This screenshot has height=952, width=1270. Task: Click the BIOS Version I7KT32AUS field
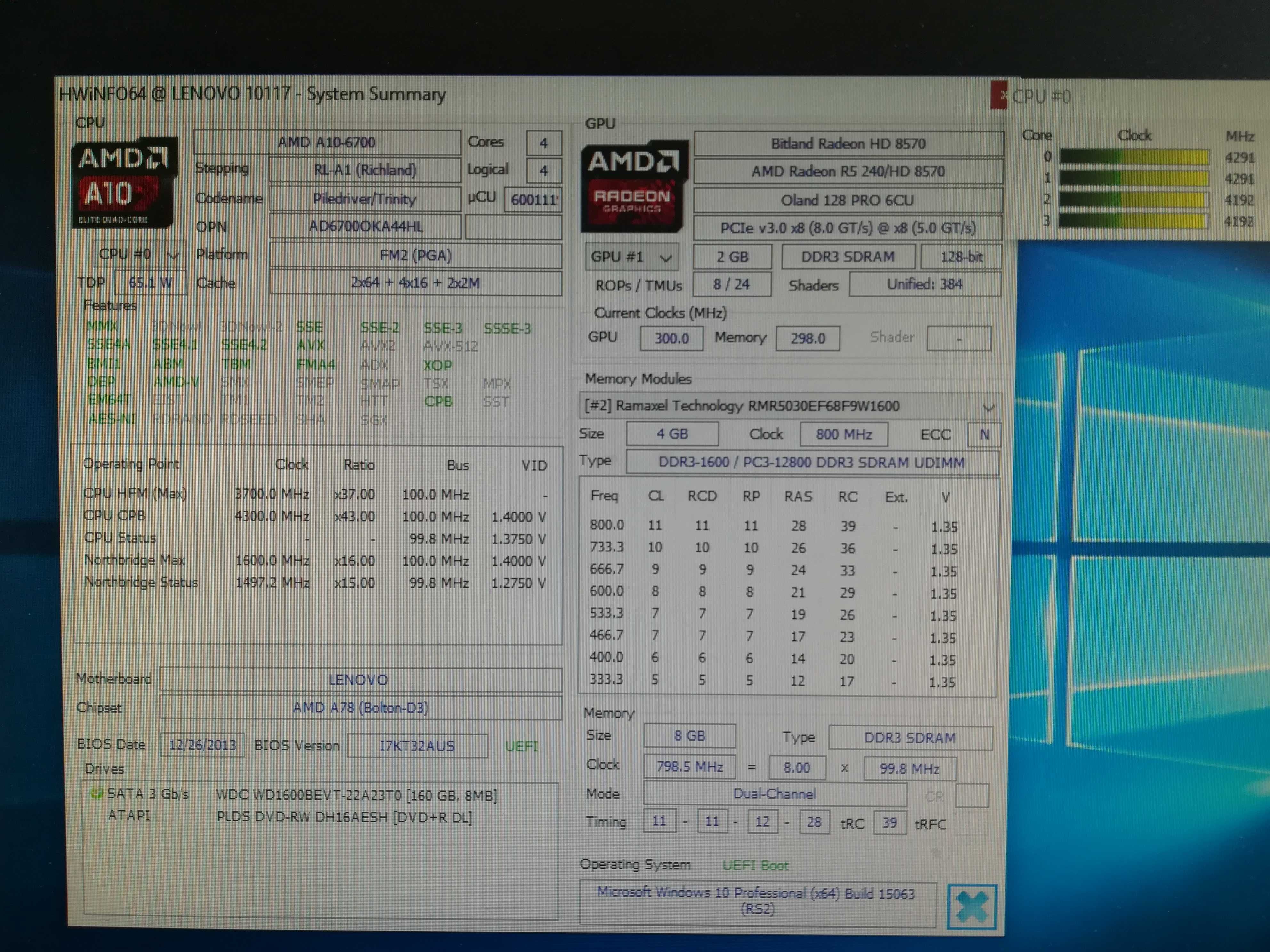coord(417,746)
